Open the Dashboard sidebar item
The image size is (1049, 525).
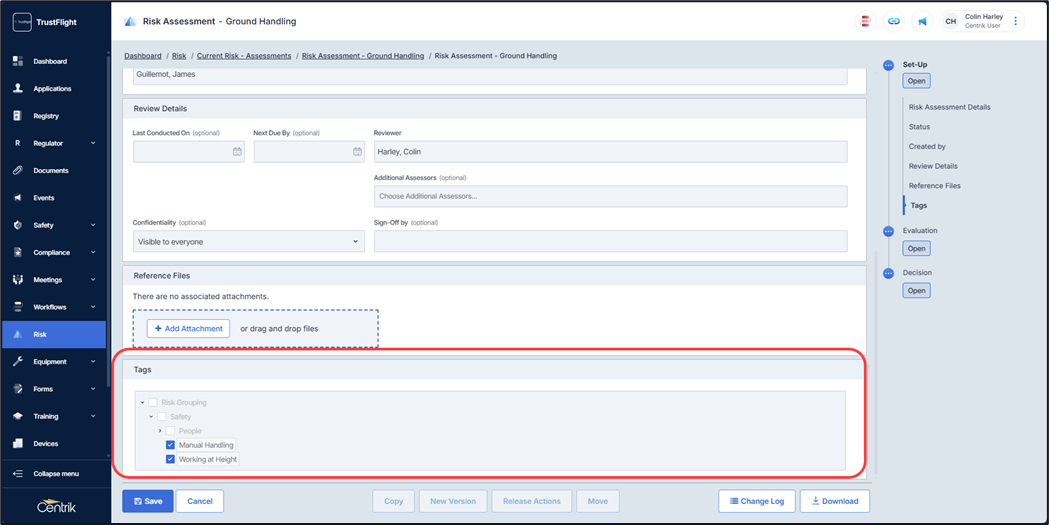(x=50, y=62)
